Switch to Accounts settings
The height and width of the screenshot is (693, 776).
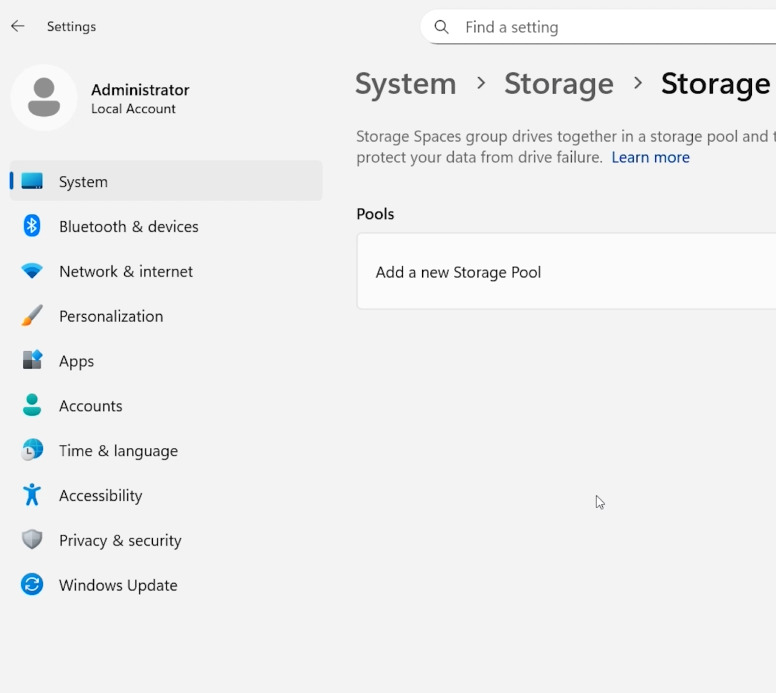[x=166, y=405]
